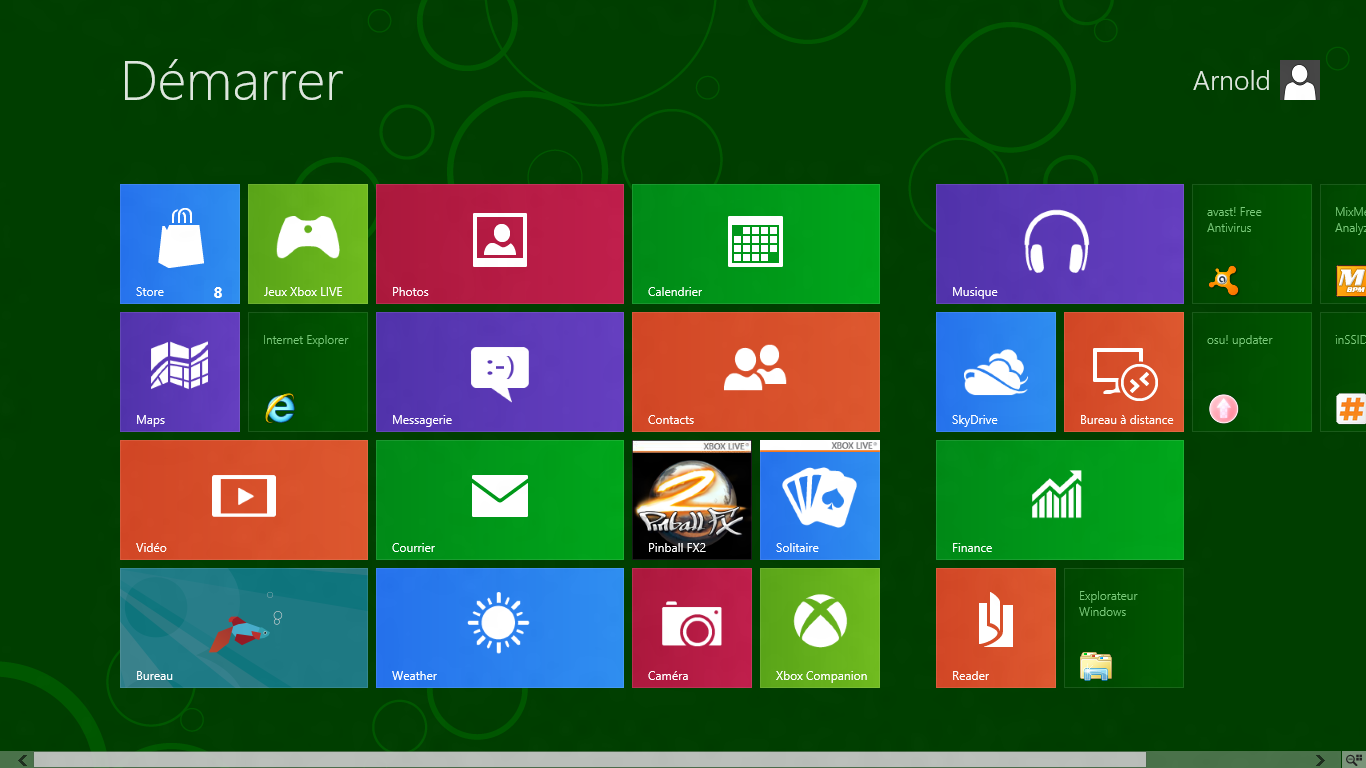
Task: Open the Finance tile
Action: coord(1060,500)
